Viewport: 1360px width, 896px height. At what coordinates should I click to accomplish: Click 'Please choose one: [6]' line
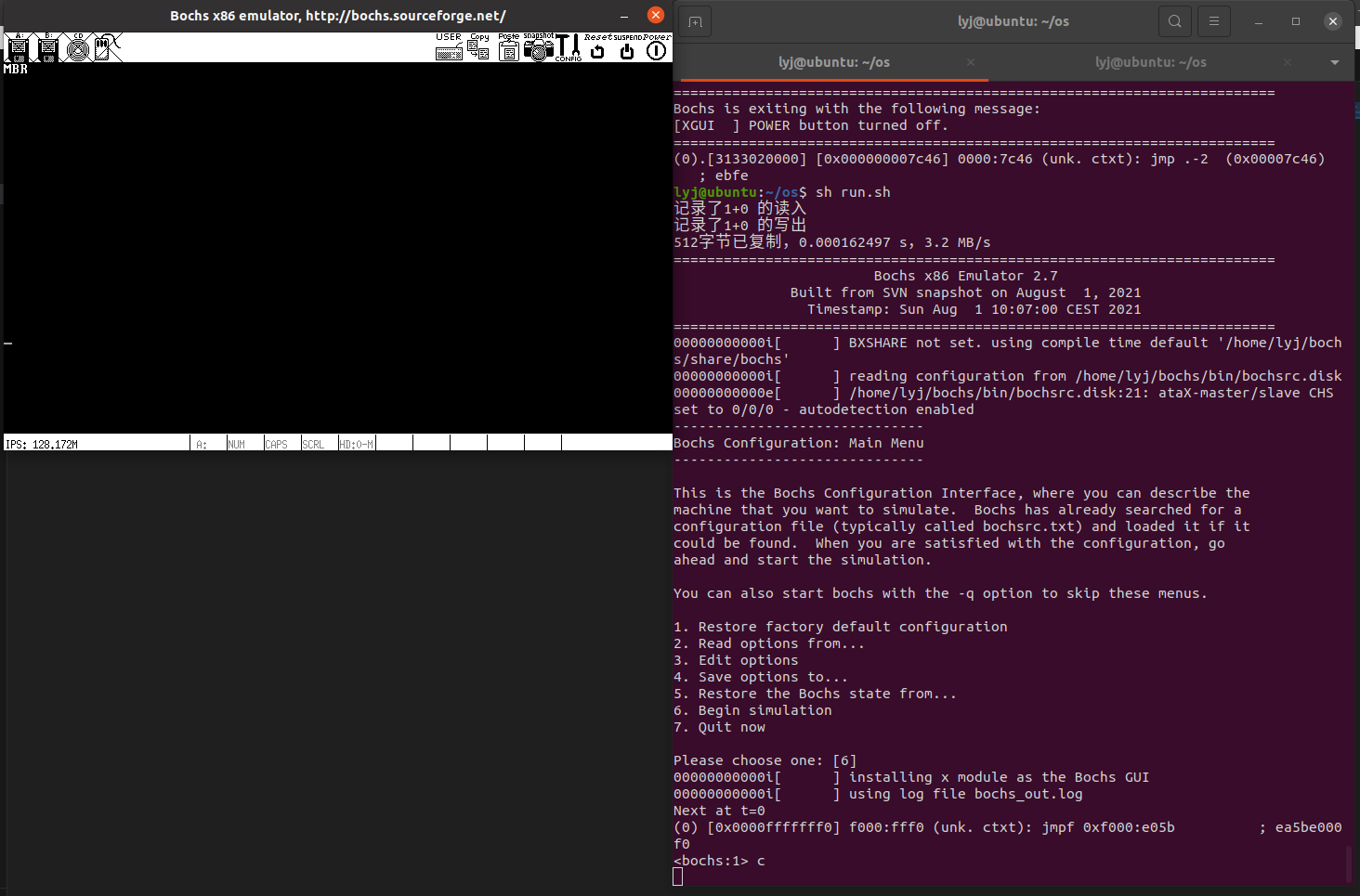pos(765,760)
